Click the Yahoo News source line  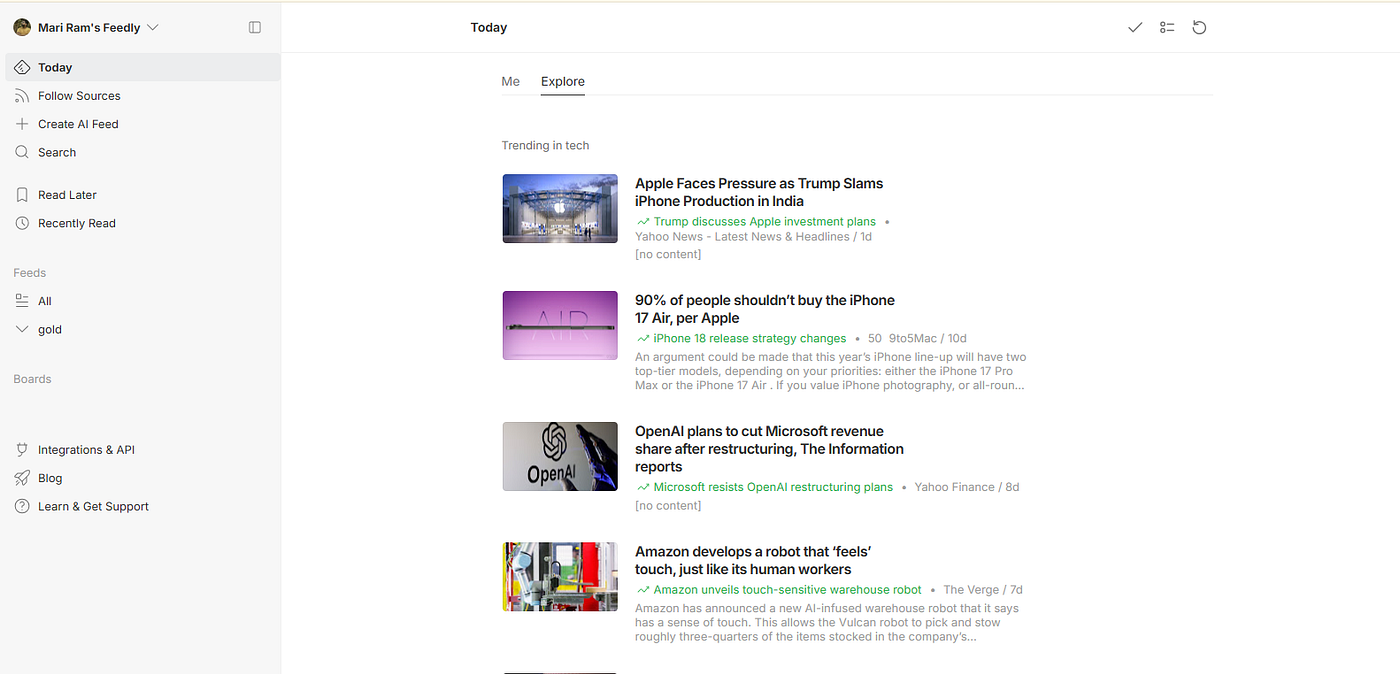click(754, 237)
